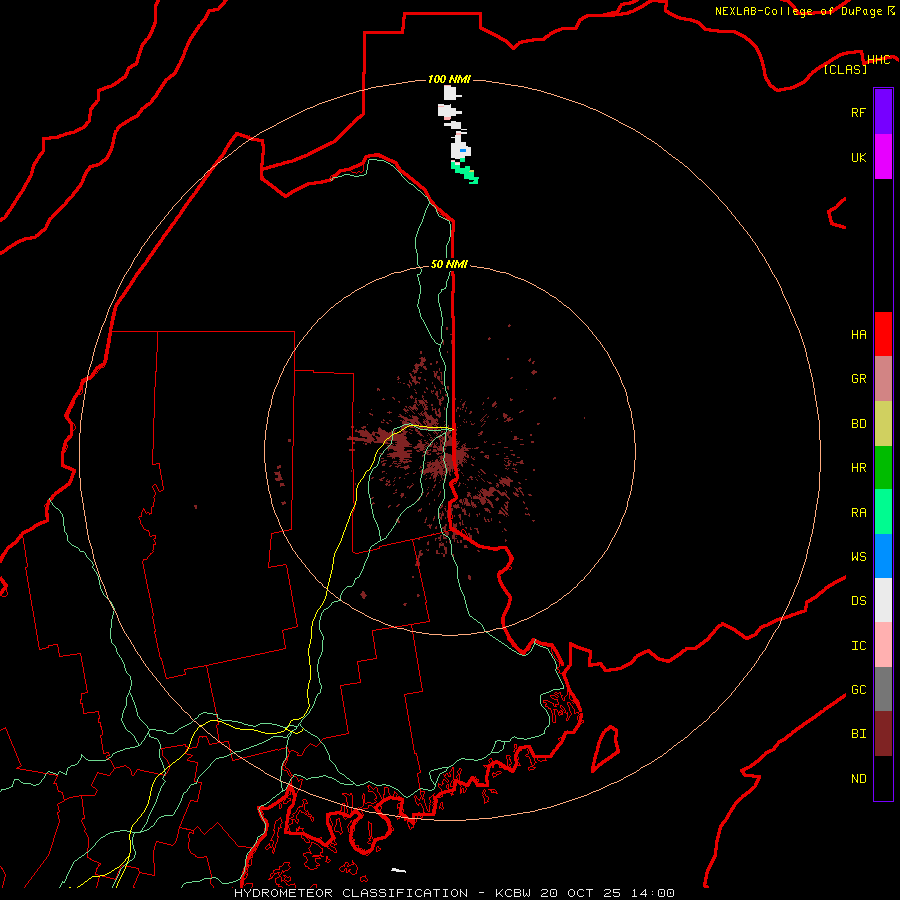
Task: Select the BD legend label
Action: [858, 424]
